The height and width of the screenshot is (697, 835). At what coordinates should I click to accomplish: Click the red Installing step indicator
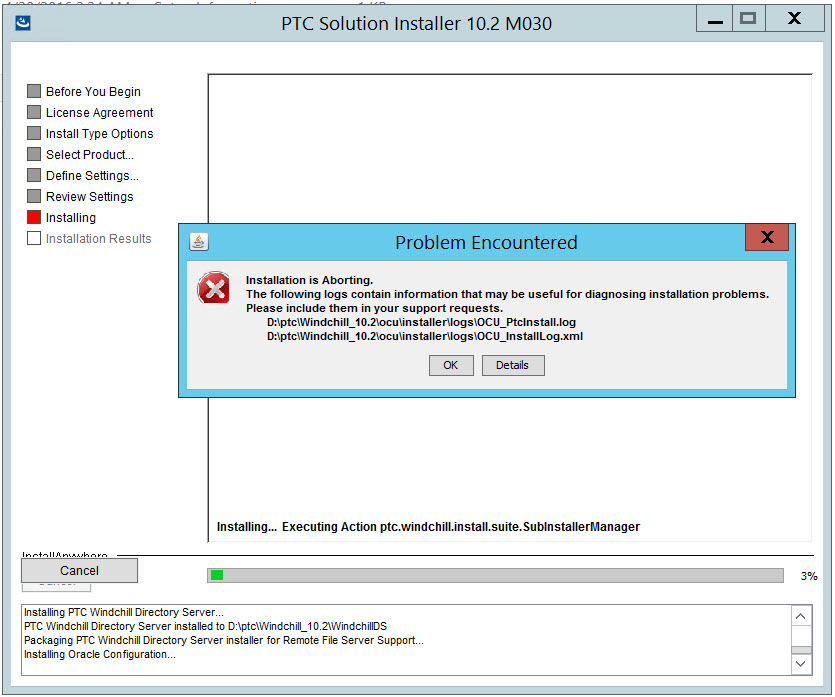tap(34, 217)
